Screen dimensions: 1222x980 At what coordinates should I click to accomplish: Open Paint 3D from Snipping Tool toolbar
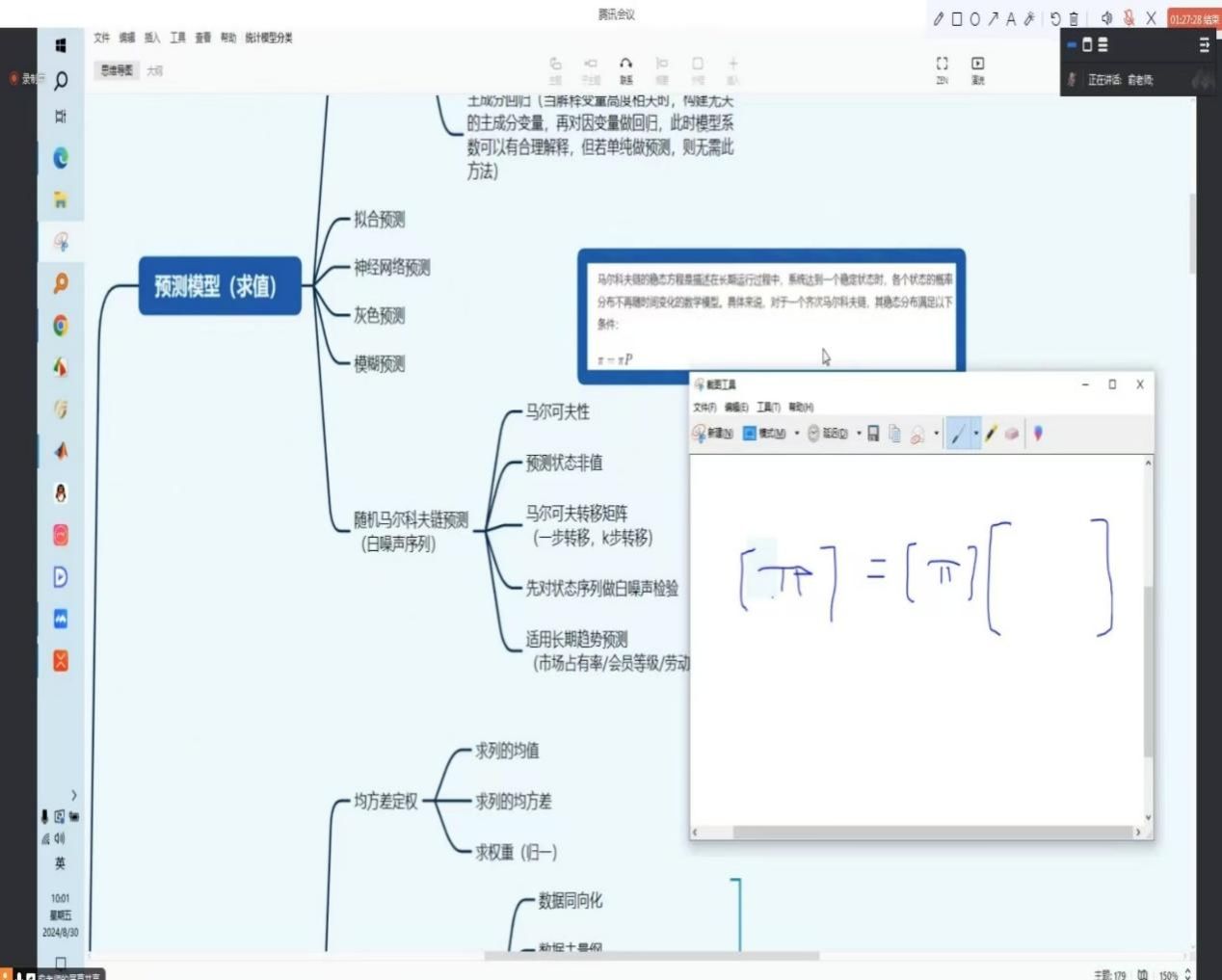point(1038,434)
